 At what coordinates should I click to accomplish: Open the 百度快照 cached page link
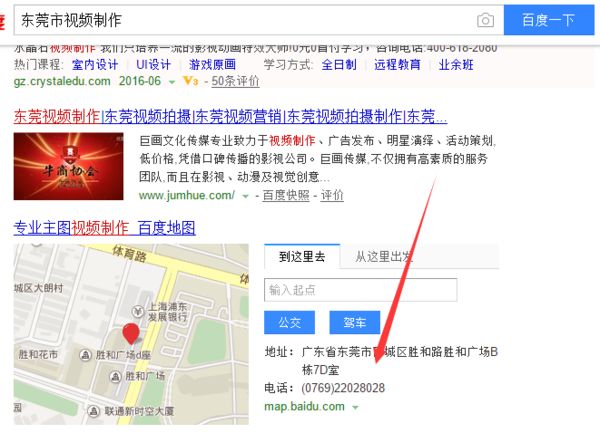[286, 195]
